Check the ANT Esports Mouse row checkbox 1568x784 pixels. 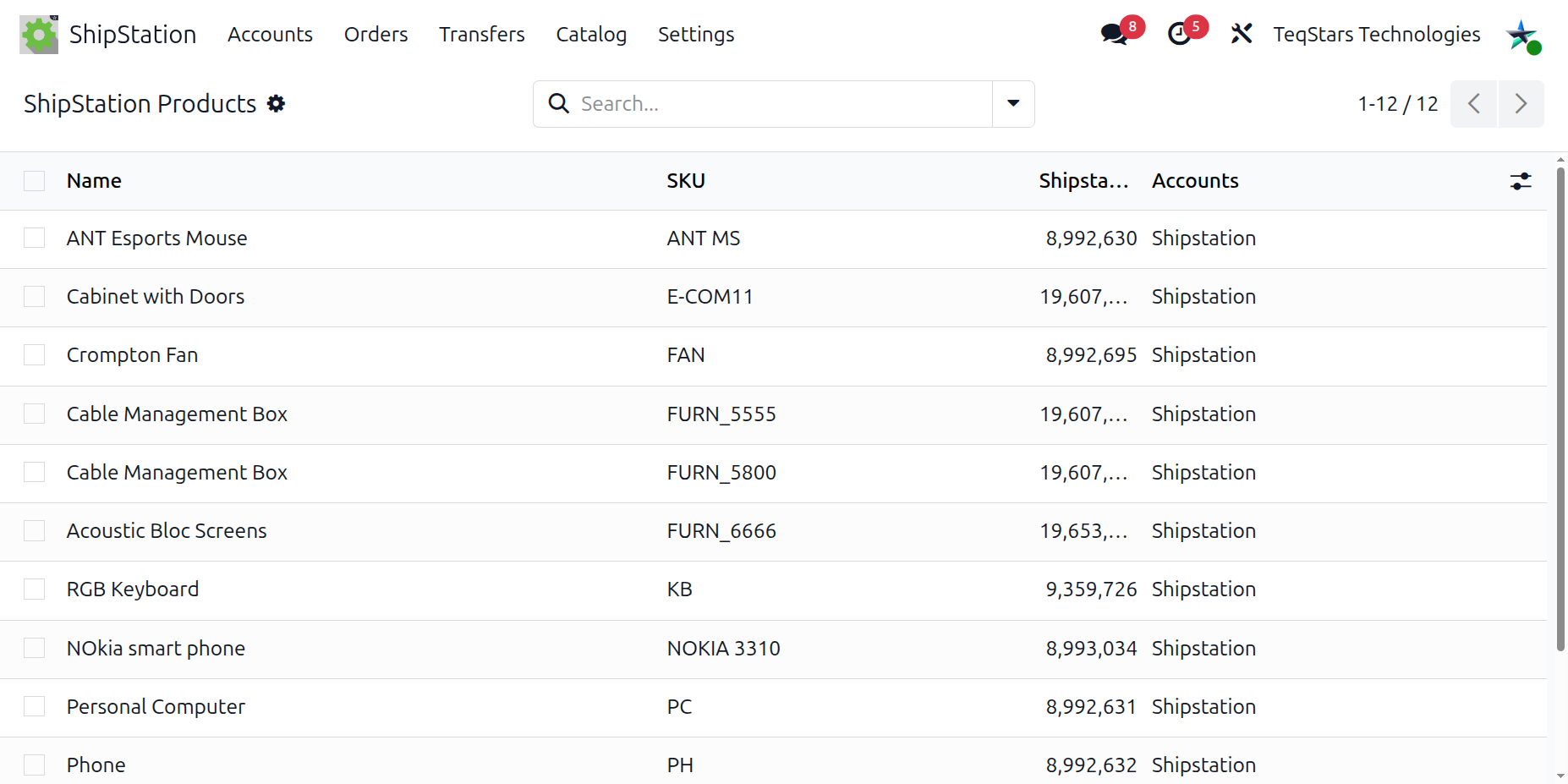35,238
